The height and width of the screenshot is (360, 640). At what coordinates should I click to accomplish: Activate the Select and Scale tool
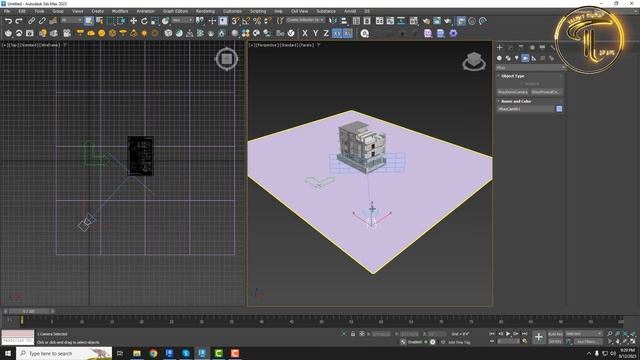tap(155, 21)
